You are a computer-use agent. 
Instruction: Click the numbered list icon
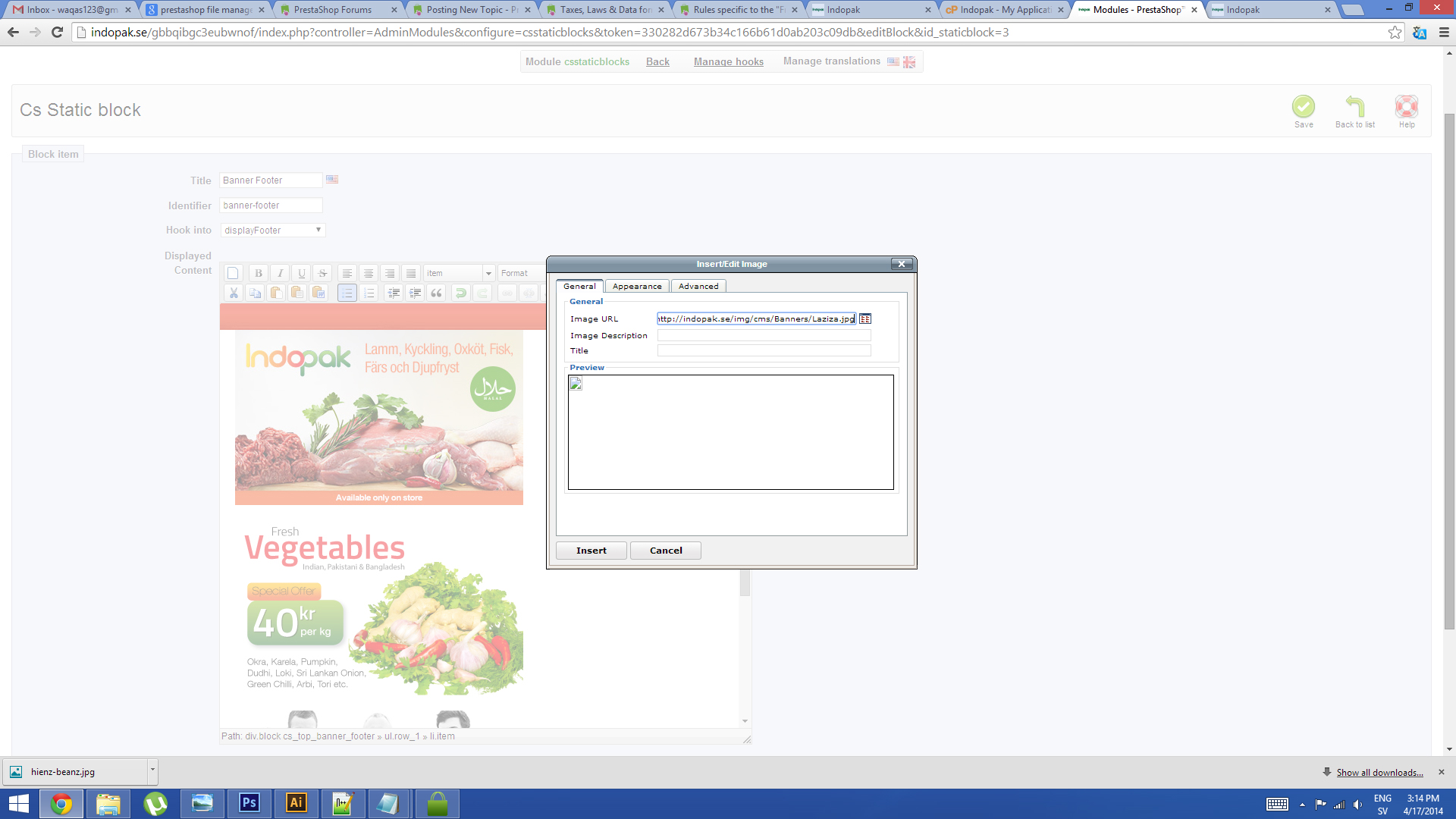tap(369, 293)
